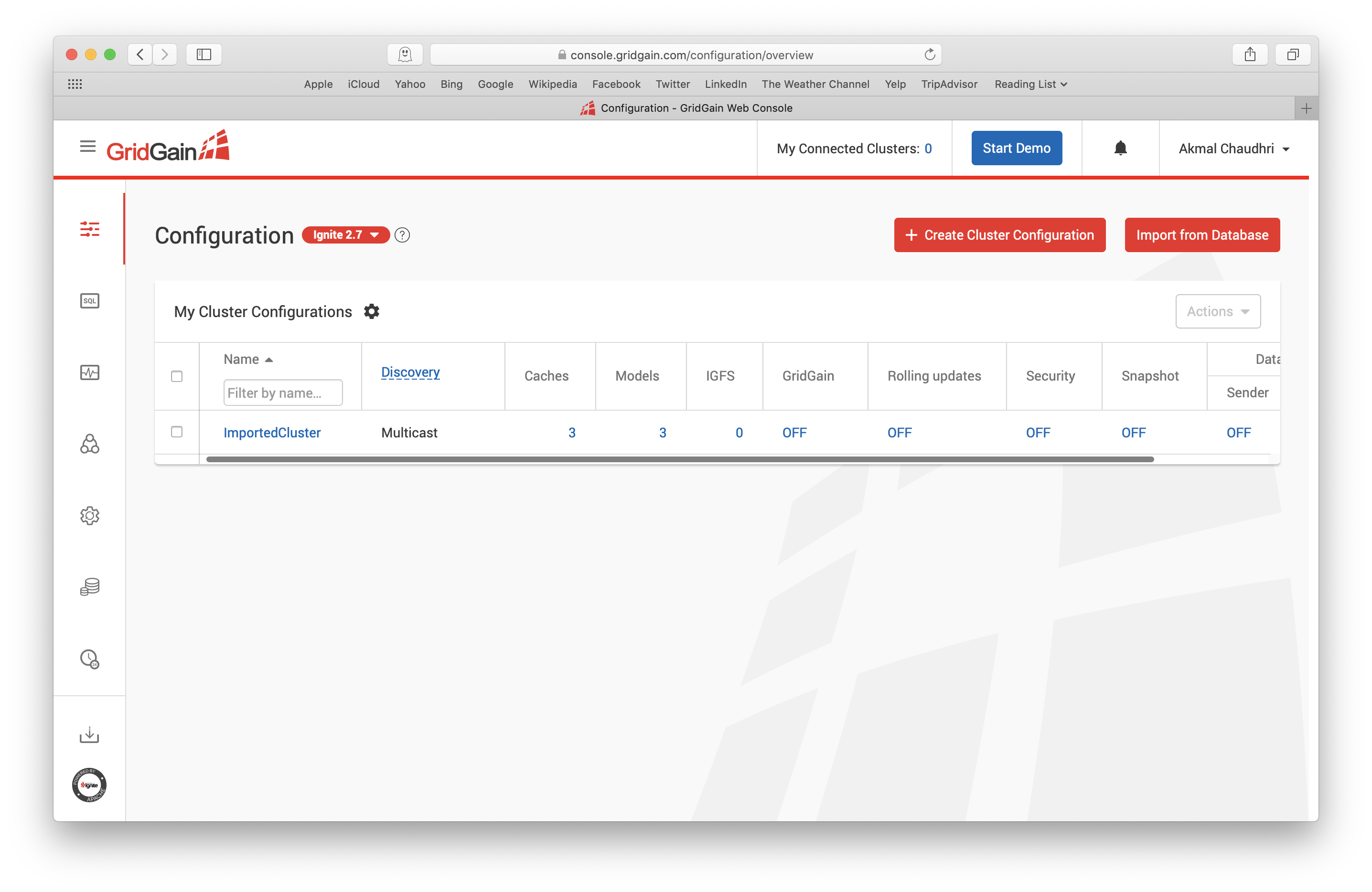The width and height of the screenshot is (1372, 892).
Task: Open the system settings gear icon
Action: tap(89, 515)
